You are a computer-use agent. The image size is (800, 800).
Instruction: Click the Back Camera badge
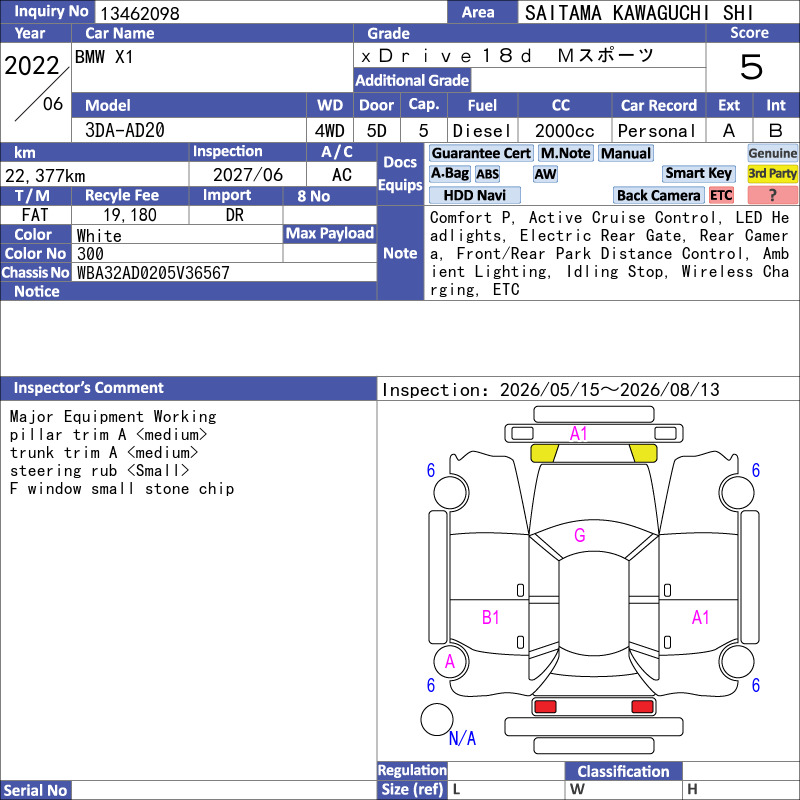click(x=658, y=195)
